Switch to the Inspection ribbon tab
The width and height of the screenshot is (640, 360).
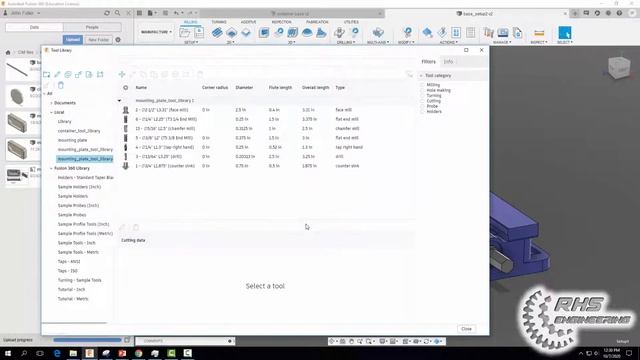(x=281, y=22)
